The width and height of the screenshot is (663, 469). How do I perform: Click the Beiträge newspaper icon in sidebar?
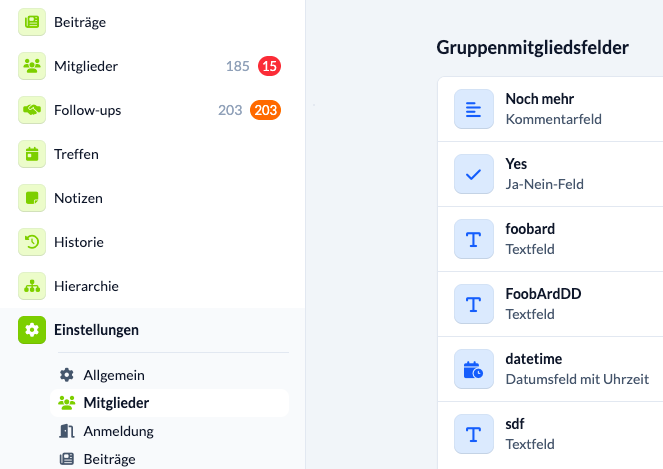click(x=32, y=22)
